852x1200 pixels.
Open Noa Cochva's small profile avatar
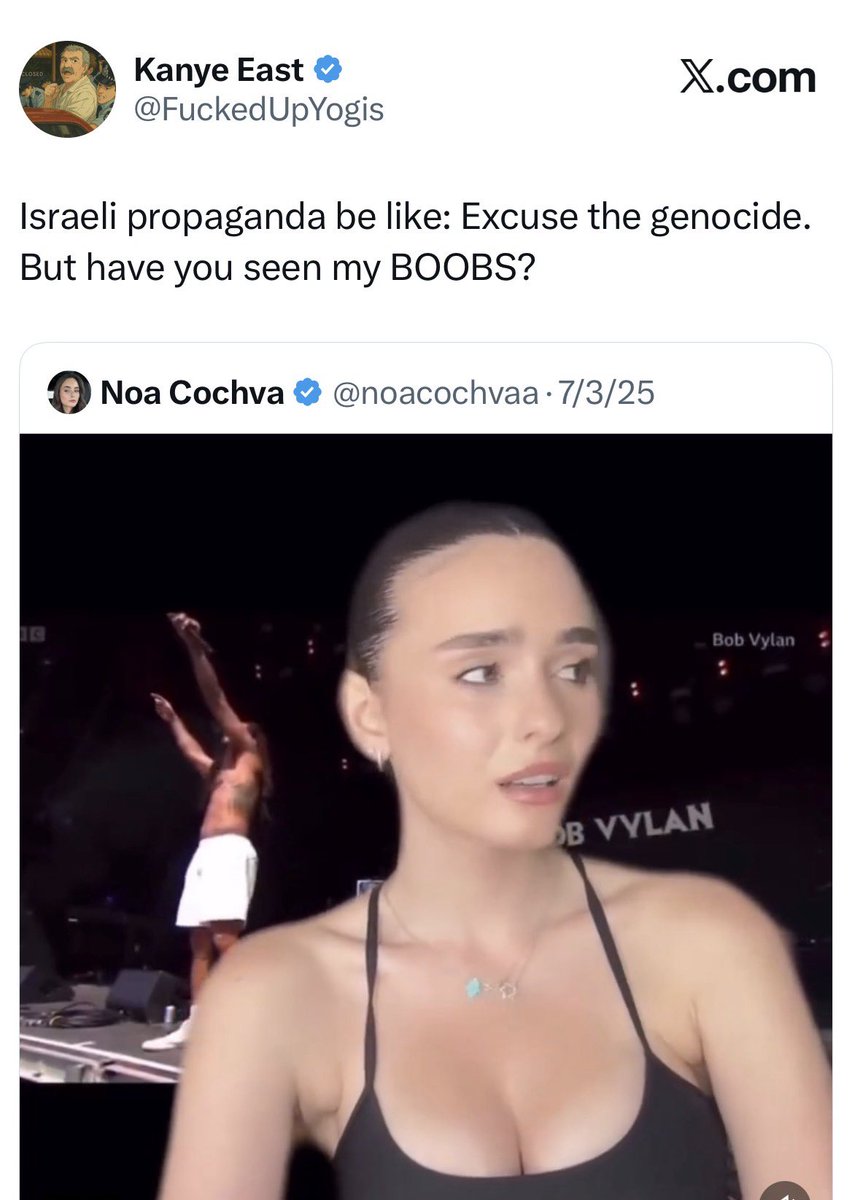(69, 392)
